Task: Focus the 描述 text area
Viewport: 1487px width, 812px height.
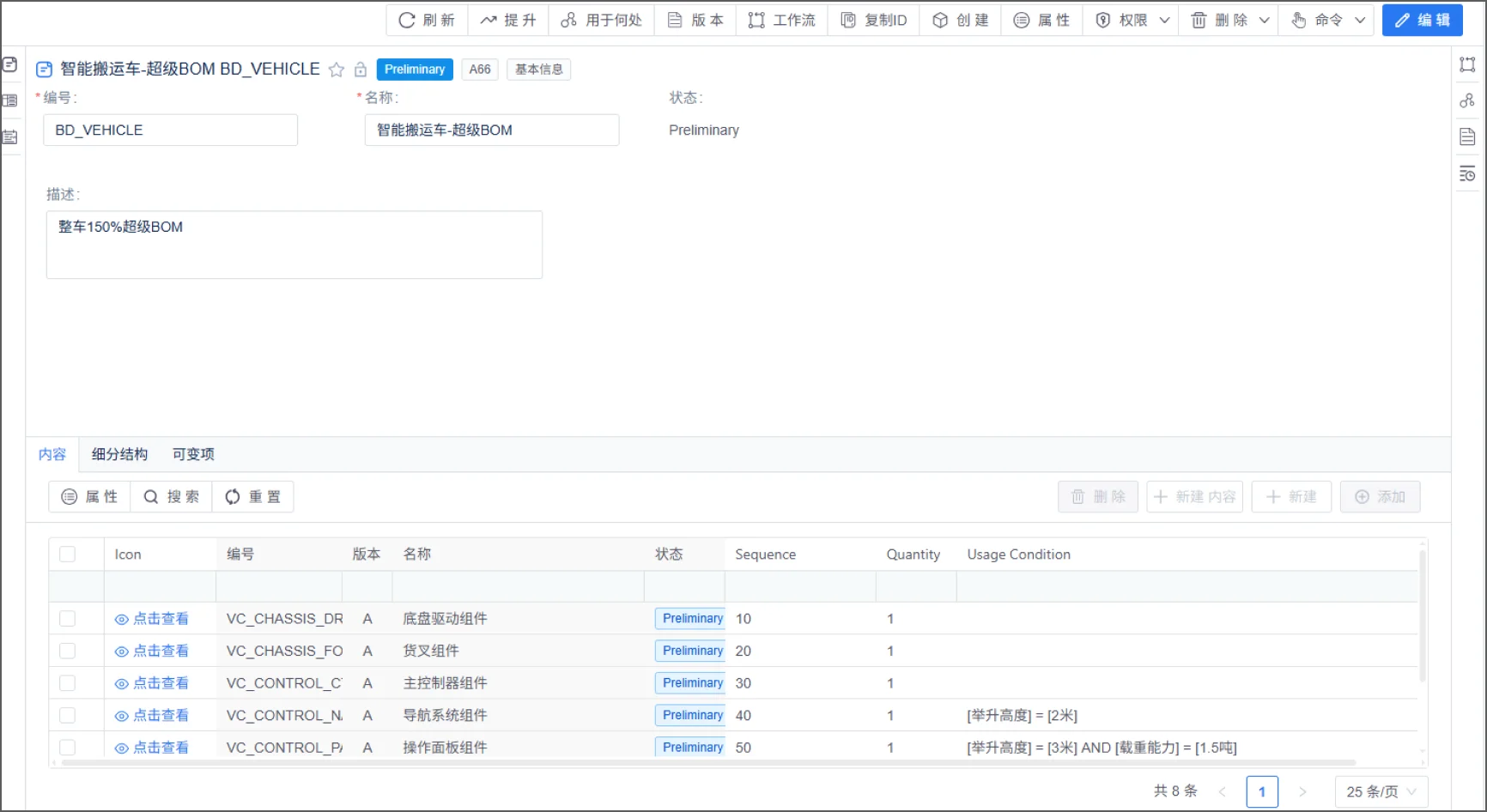Action: tap(294, 245)
